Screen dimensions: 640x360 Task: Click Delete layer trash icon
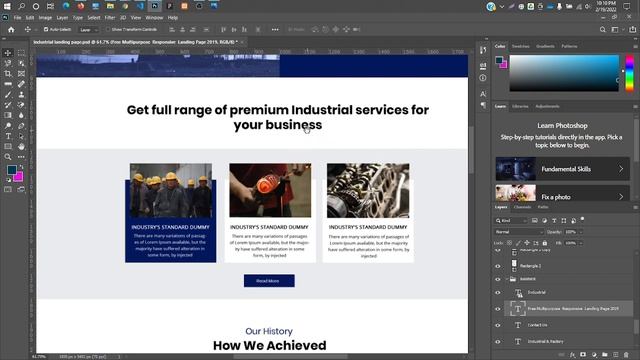pos(626,355)
